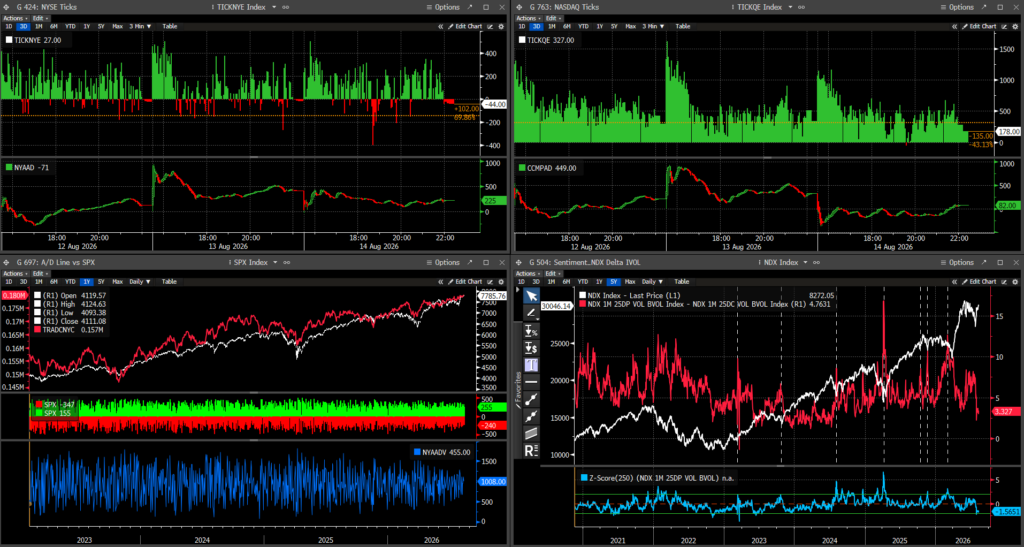
Task: Click collapse double-arrow in A/D Line toolbar
Action: click(x=441, y=282)
